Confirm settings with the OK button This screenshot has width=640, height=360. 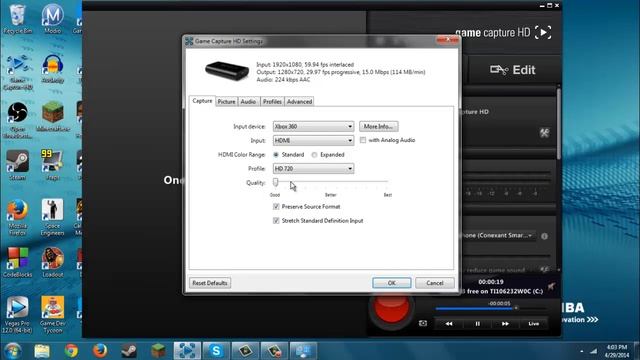tap(391, 283)
